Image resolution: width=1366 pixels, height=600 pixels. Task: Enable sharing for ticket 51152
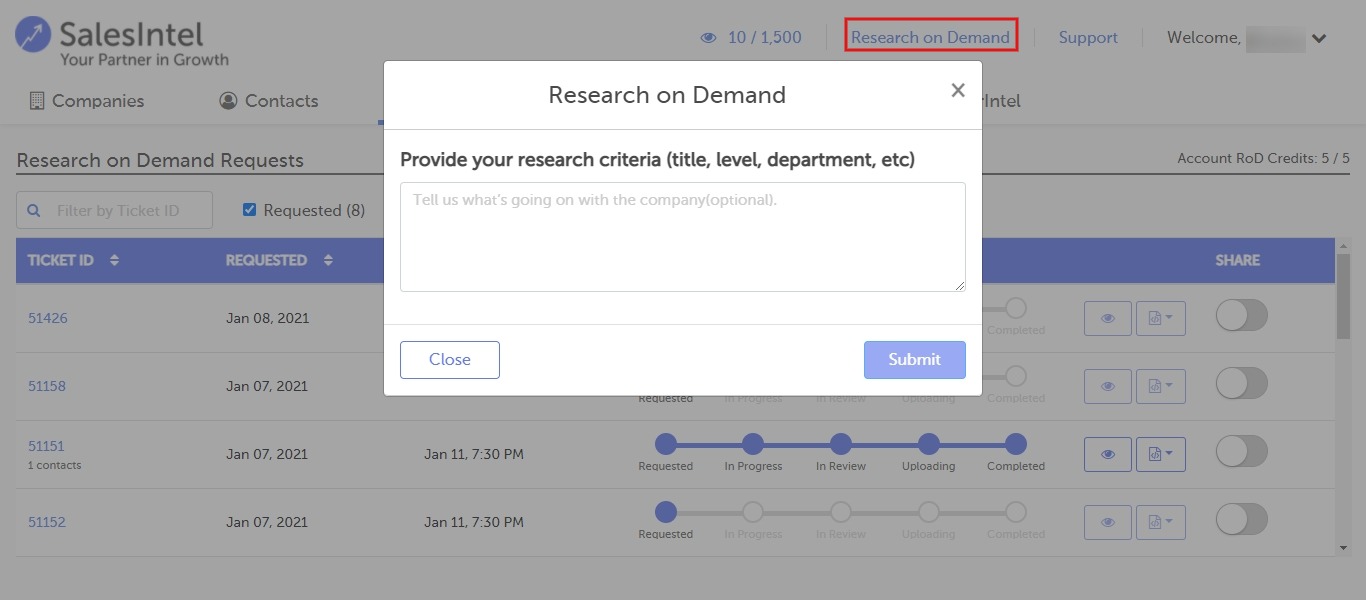pos(1242,520)
